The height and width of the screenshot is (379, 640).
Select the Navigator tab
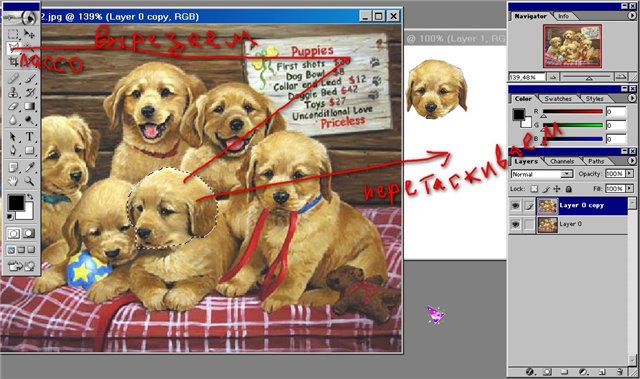tap(530, 16)
